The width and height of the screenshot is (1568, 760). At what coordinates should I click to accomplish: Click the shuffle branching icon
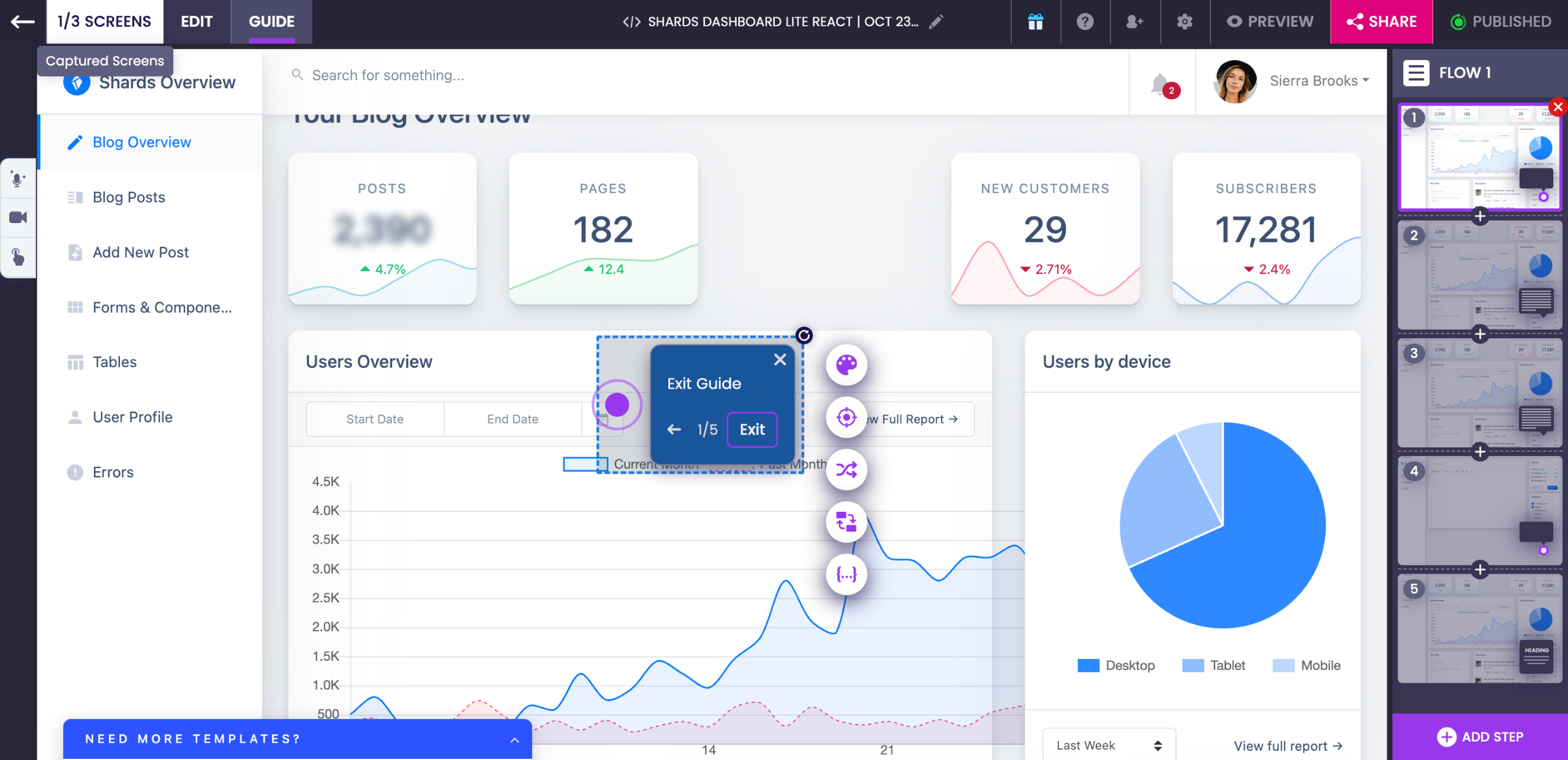point(846,470)
